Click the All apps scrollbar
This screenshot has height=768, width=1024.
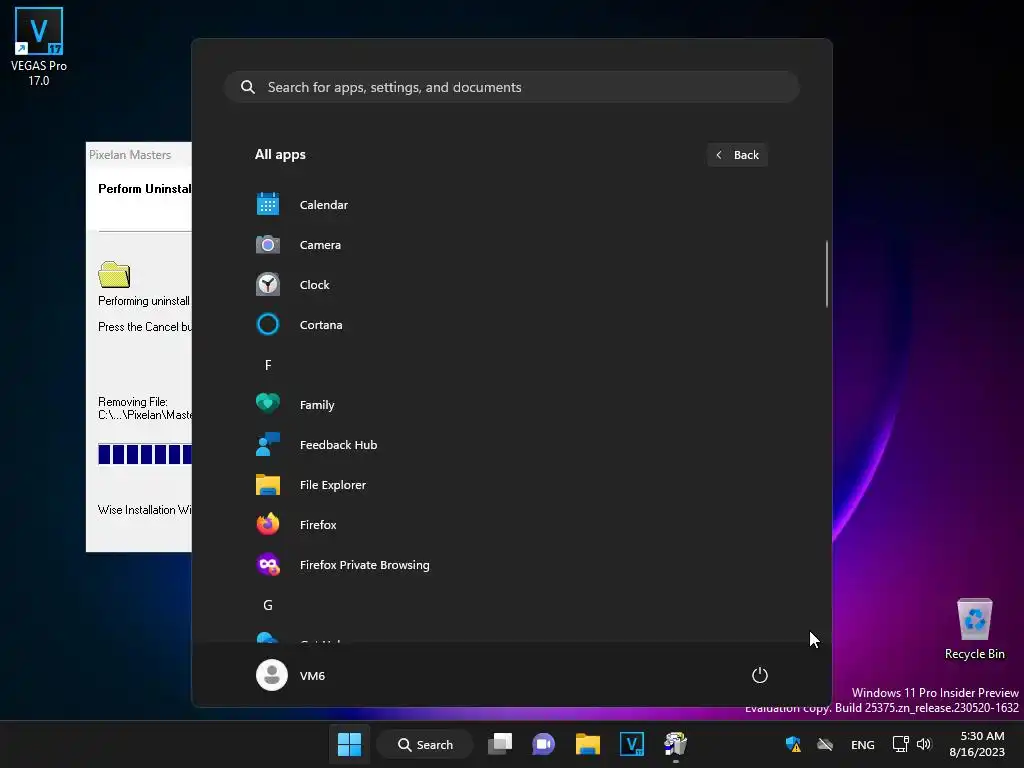[x=827, y=274]
